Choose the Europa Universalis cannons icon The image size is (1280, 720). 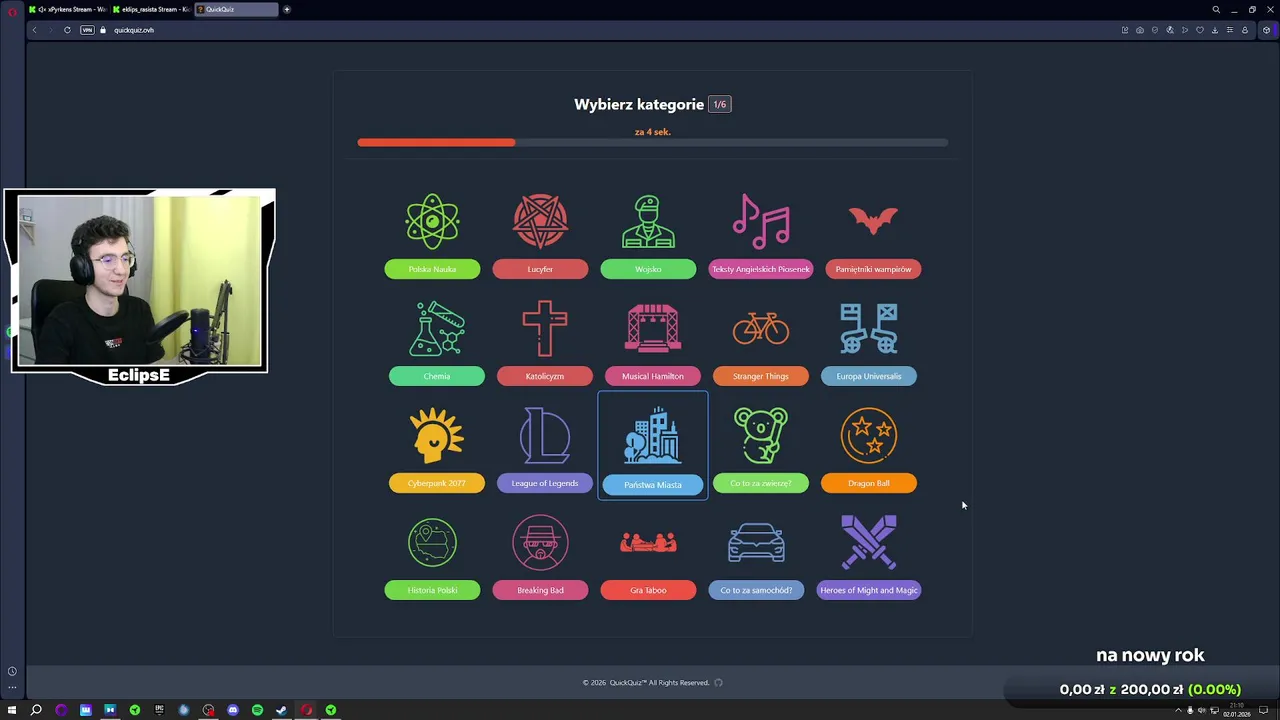[x=869, y=329]
